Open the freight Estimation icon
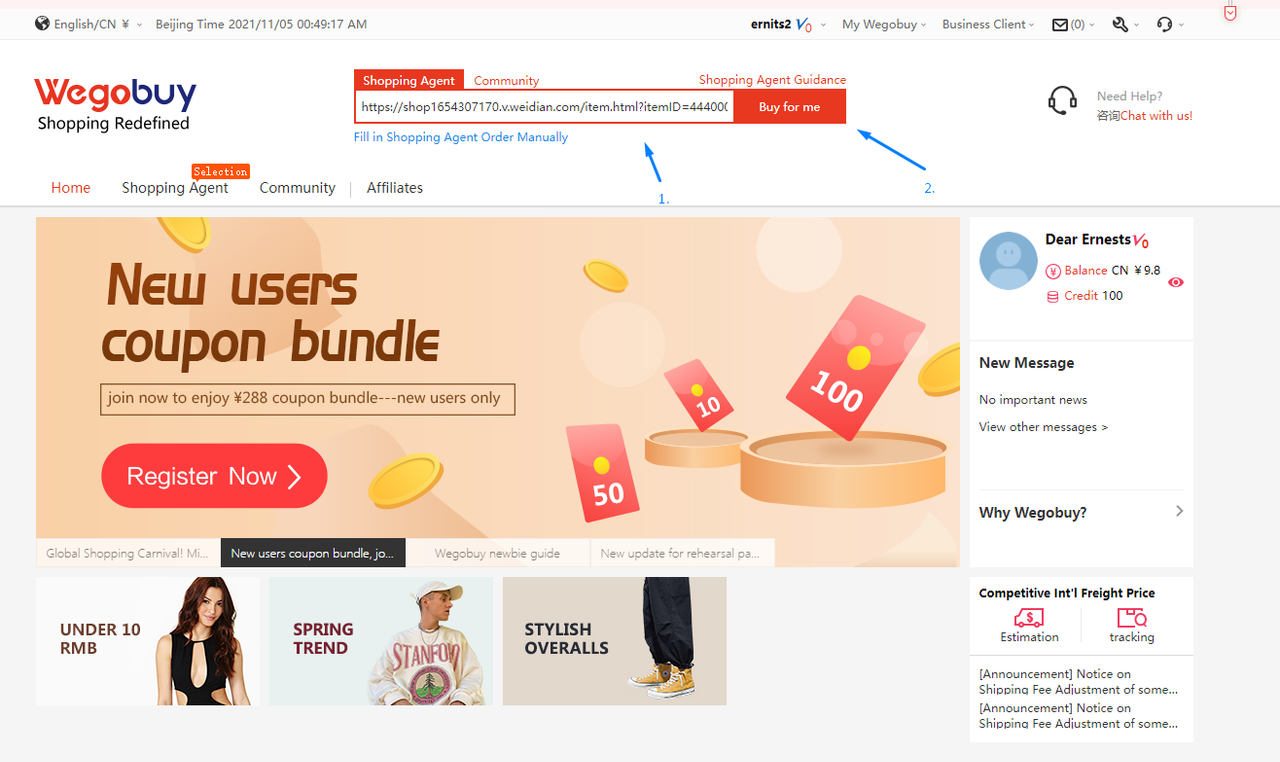 [1029, 618]
